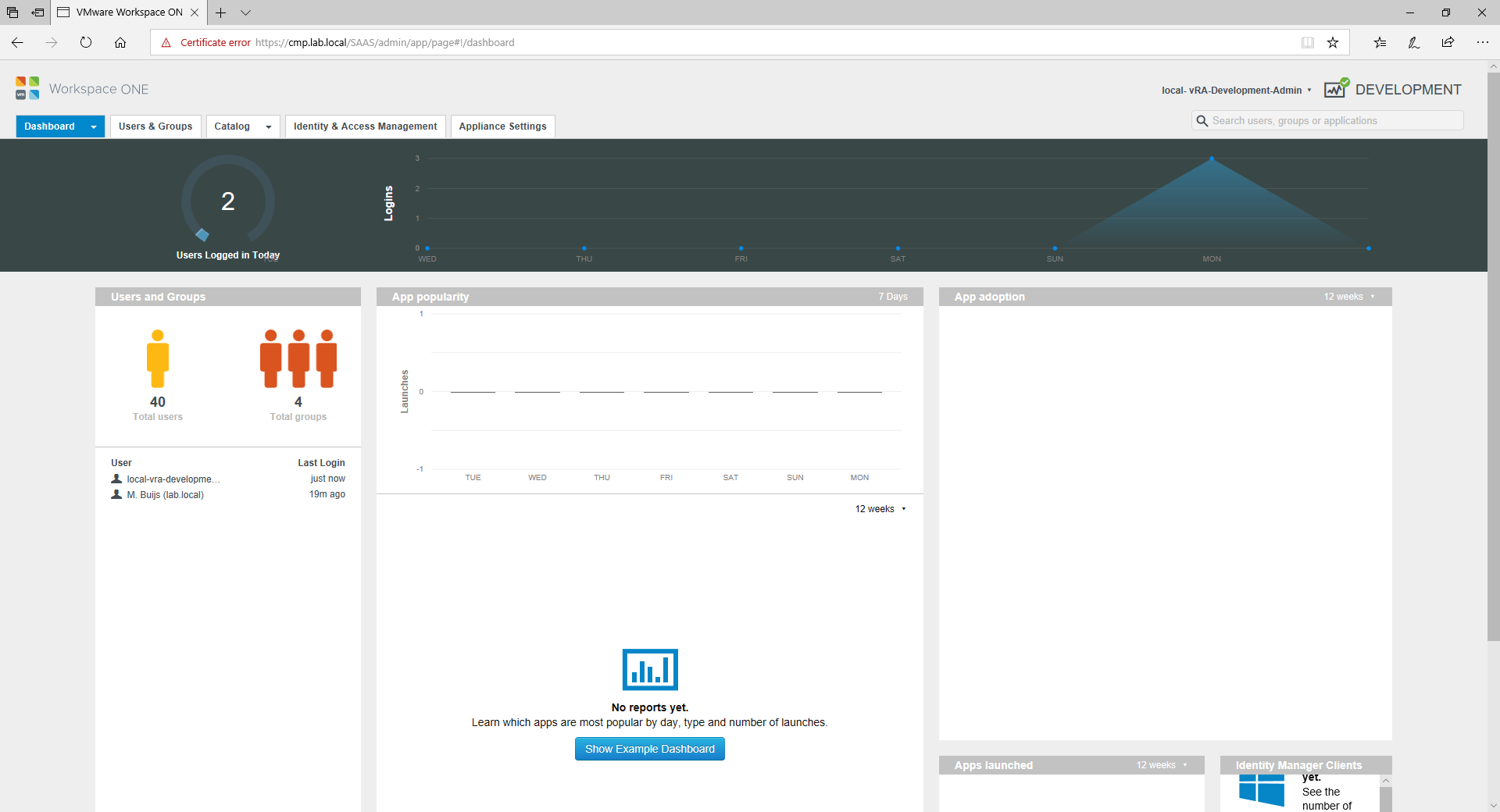This screenshot has height=812, width=1500.
Task: Click the 'just now' last login value
Action: [327, 479]
